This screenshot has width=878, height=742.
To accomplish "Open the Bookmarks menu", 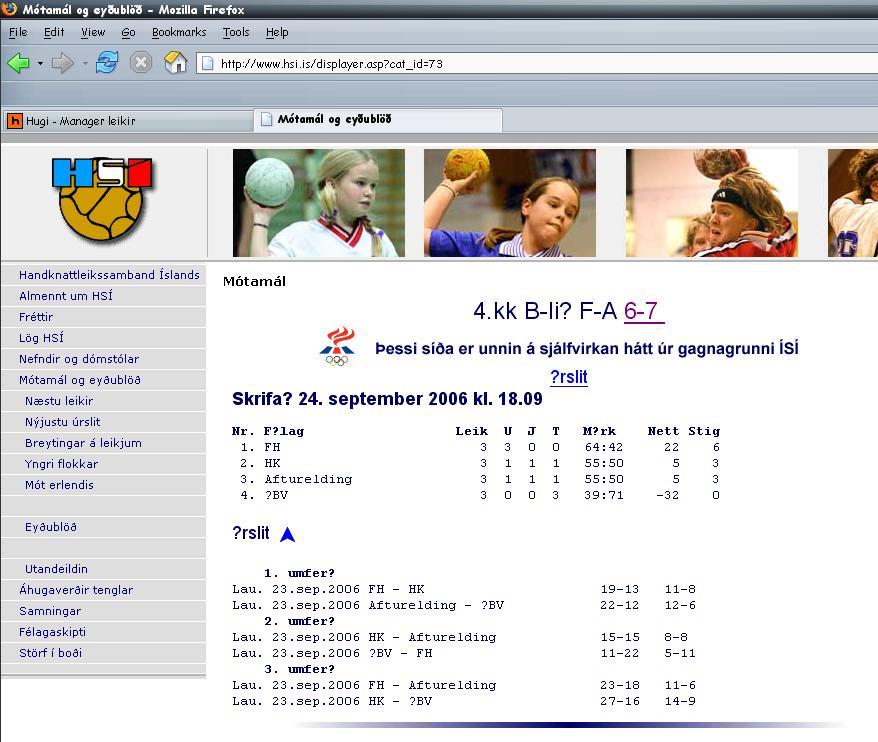I will click(x=179, y=32).
